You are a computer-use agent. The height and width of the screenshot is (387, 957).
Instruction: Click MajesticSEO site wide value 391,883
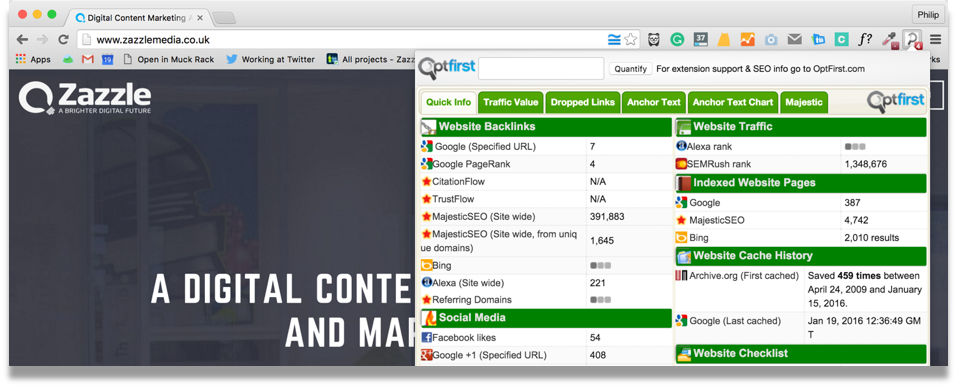607,216
